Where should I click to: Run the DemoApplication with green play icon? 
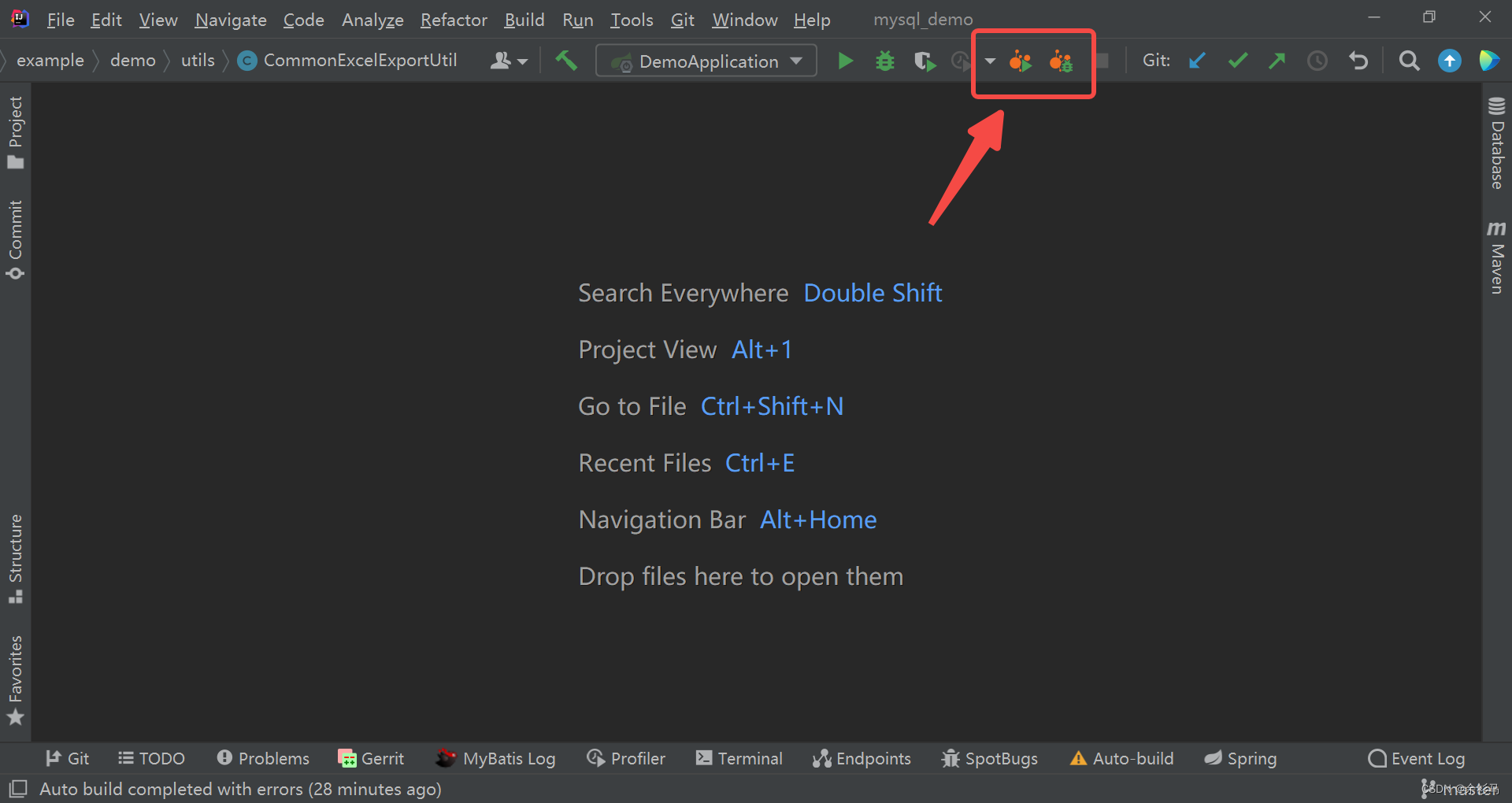pyautogui.click(x=845, y=61)
